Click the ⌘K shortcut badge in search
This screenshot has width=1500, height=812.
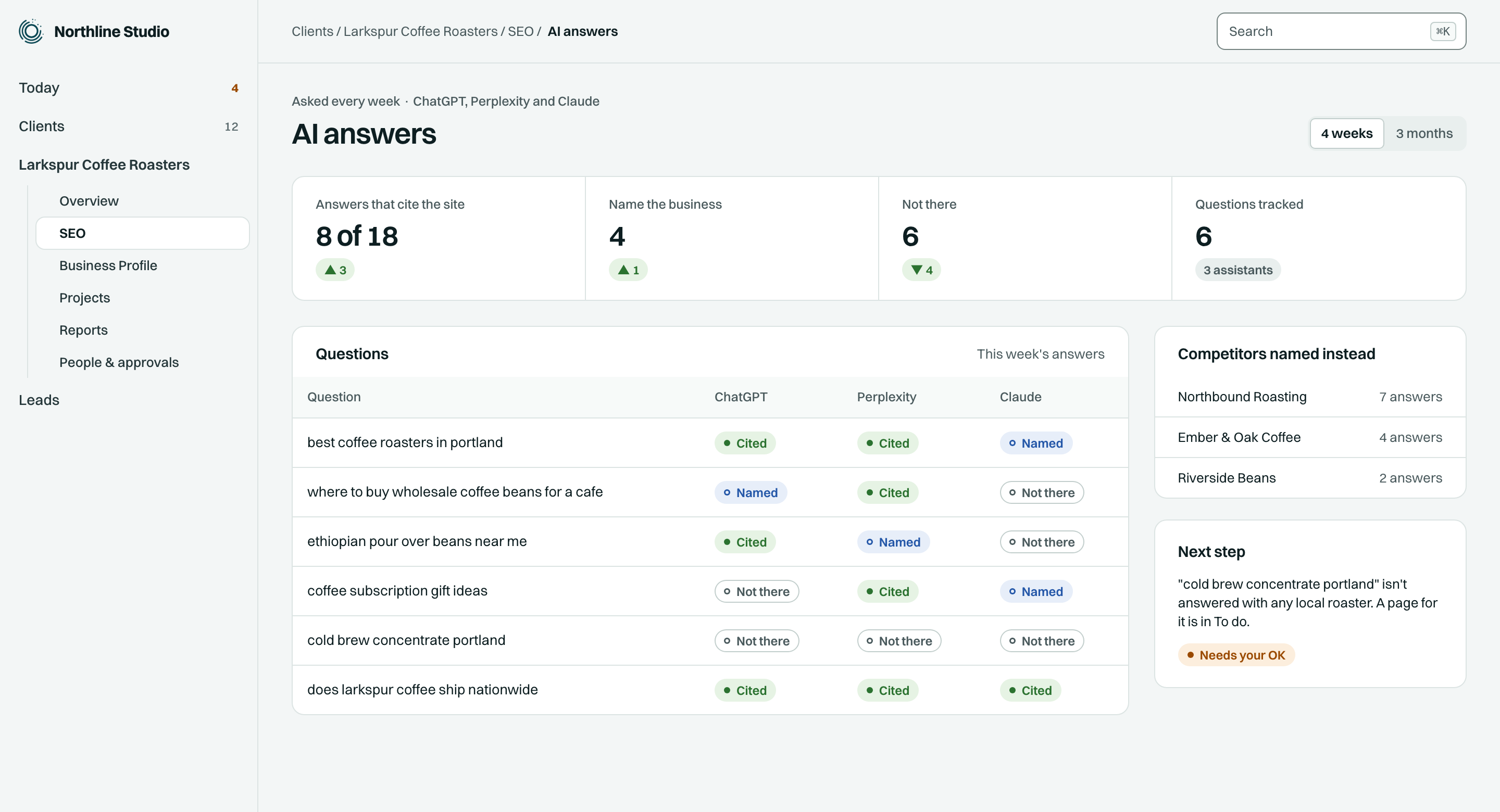tap(1442, 31)
